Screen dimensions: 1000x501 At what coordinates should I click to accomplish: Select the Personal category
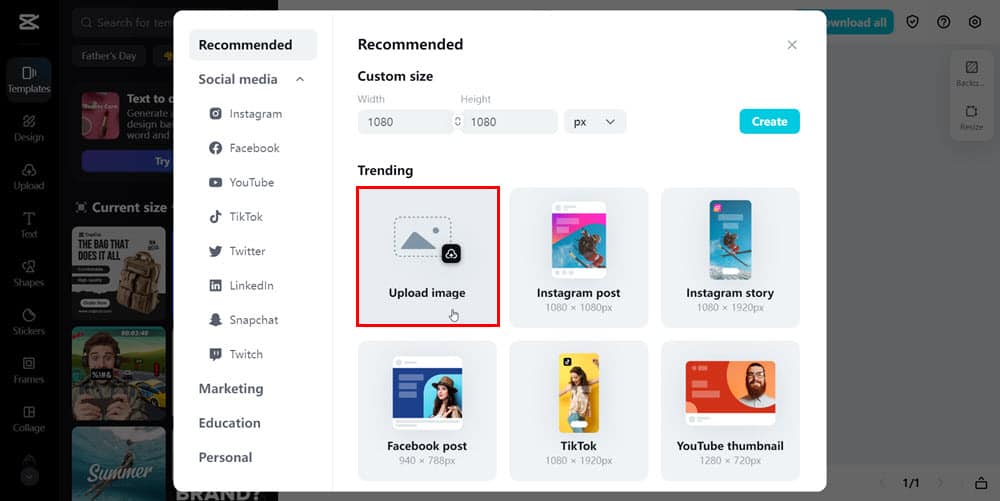coord(225,458)
